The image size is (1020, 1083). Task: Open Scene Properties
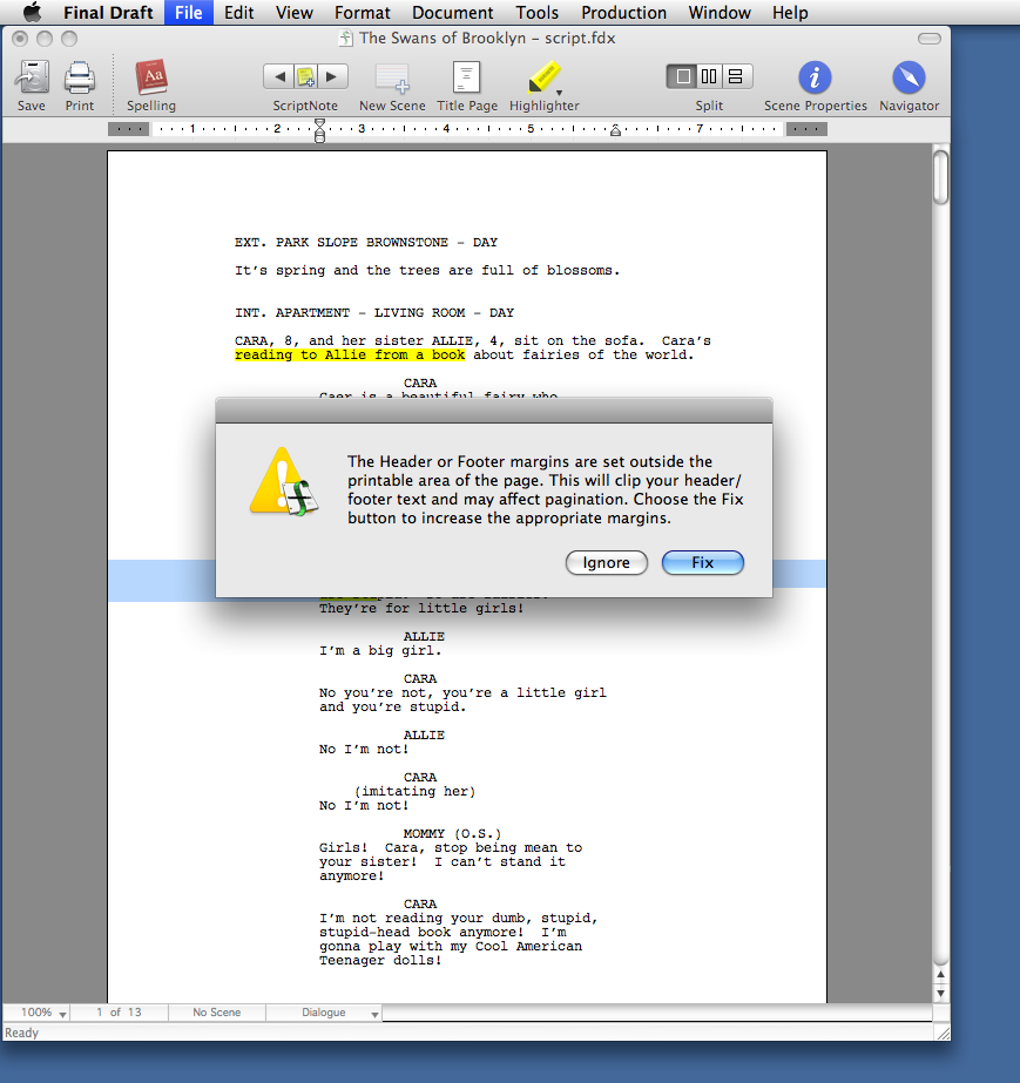point(815,77)
